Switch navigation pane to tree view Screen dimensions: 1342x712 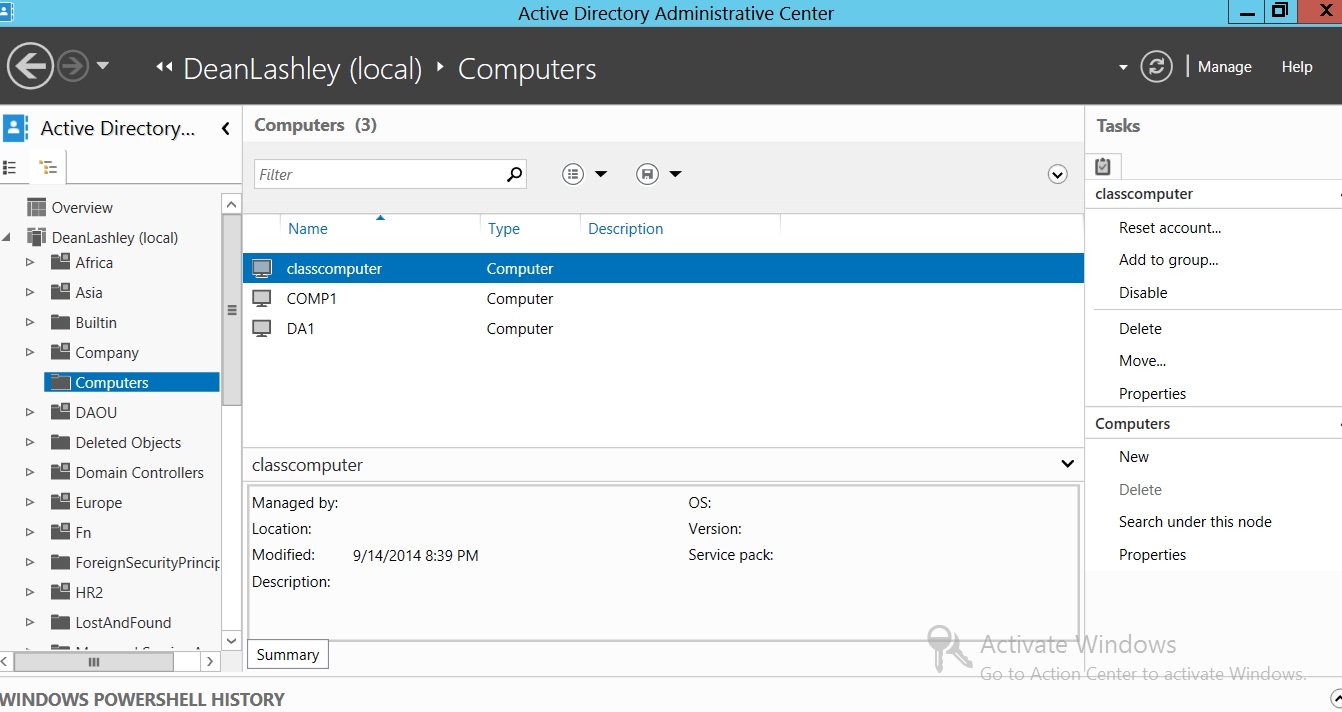47,167
